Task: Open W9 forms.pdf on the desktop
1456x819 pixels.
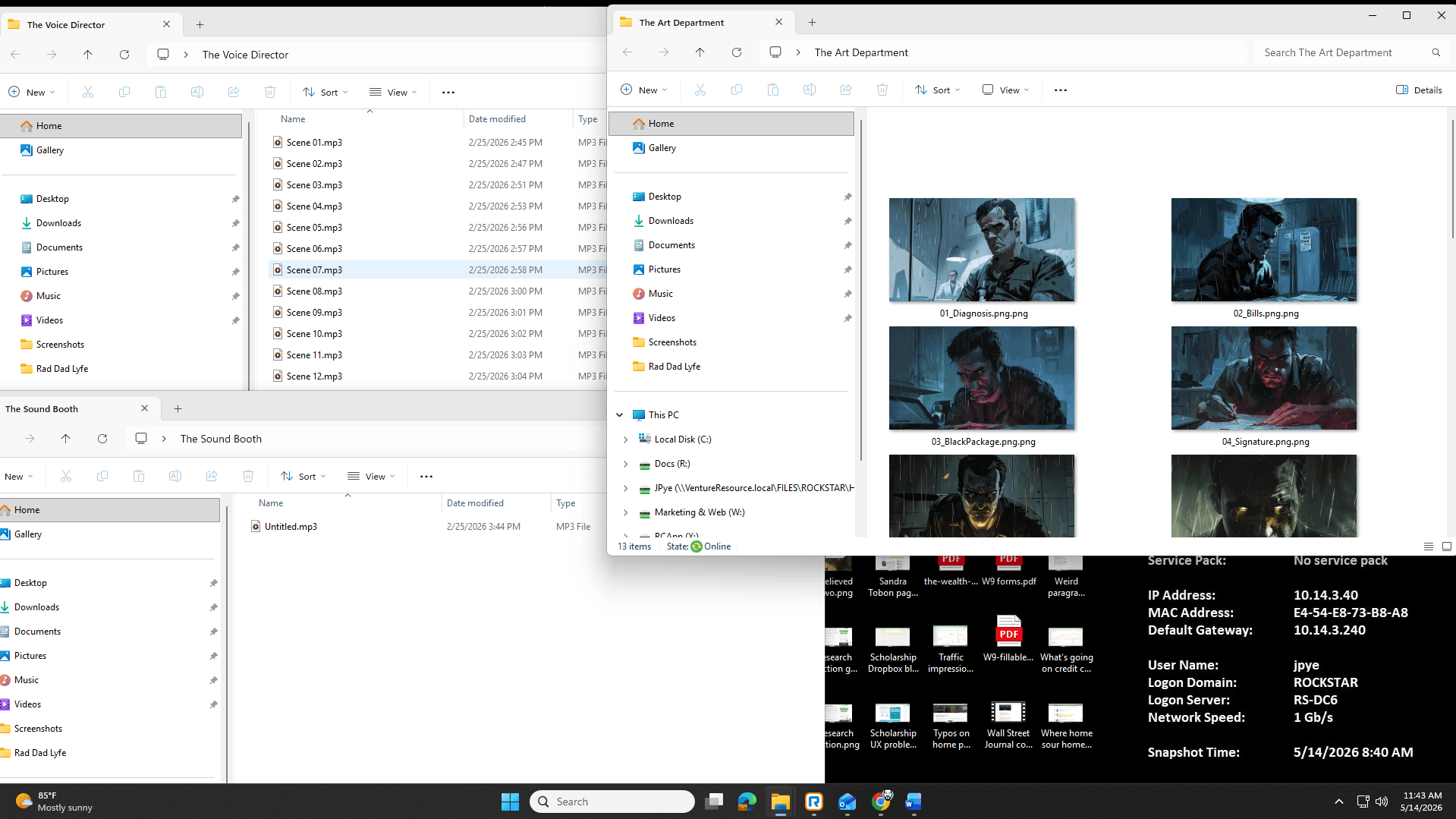Action: point(1008,572)
